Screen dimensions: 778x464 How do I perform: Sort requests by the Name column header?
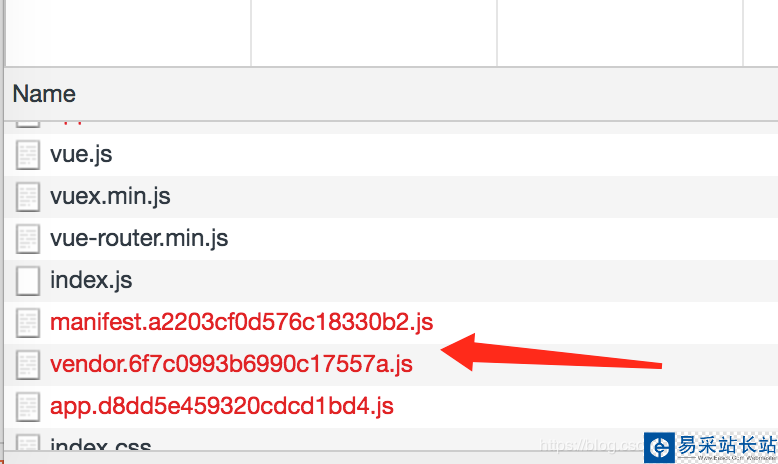(x=44, y=94)
